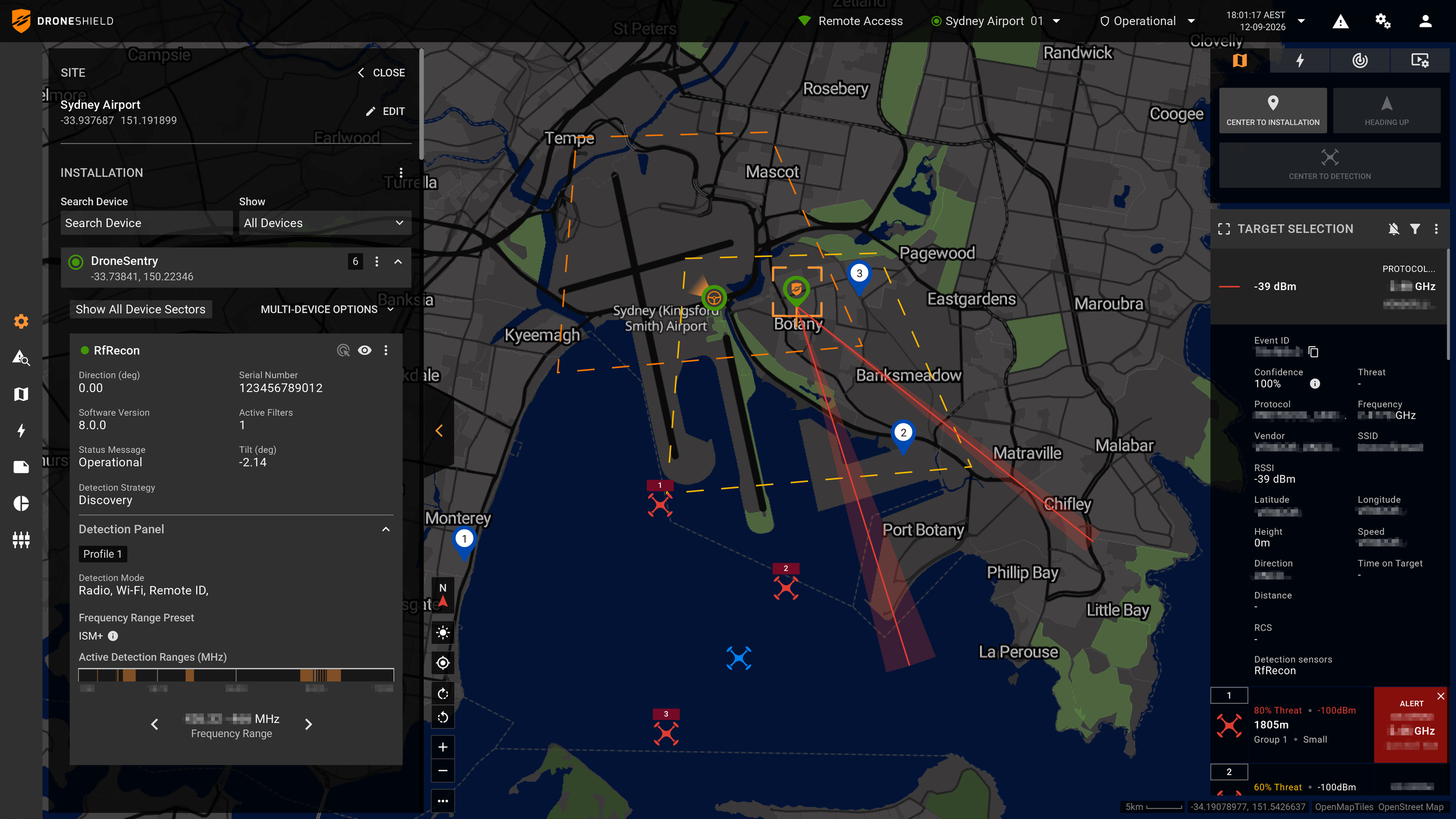Toggle Show All Device Sectors

click(x=140, y=309)
